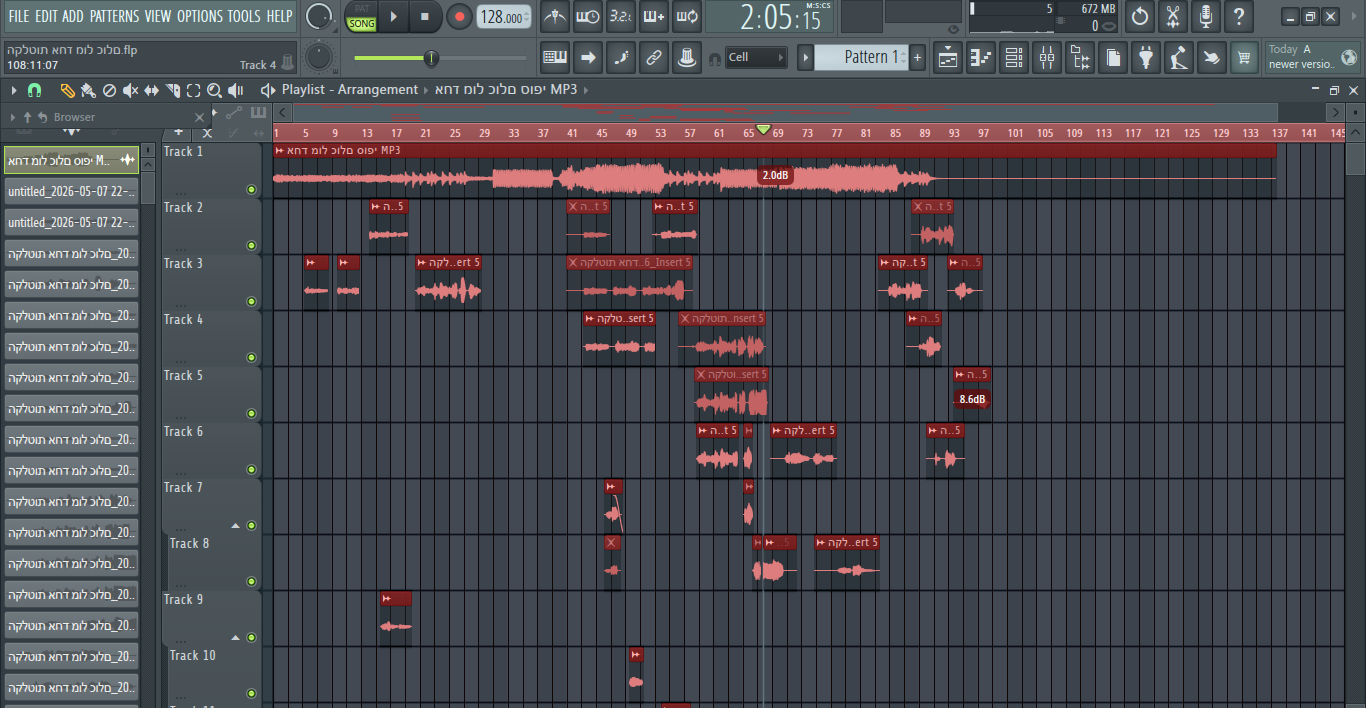This screenshot has width=1366, height=708.
Task: Select the Playback tool in playlist
Action: [238, 90]
